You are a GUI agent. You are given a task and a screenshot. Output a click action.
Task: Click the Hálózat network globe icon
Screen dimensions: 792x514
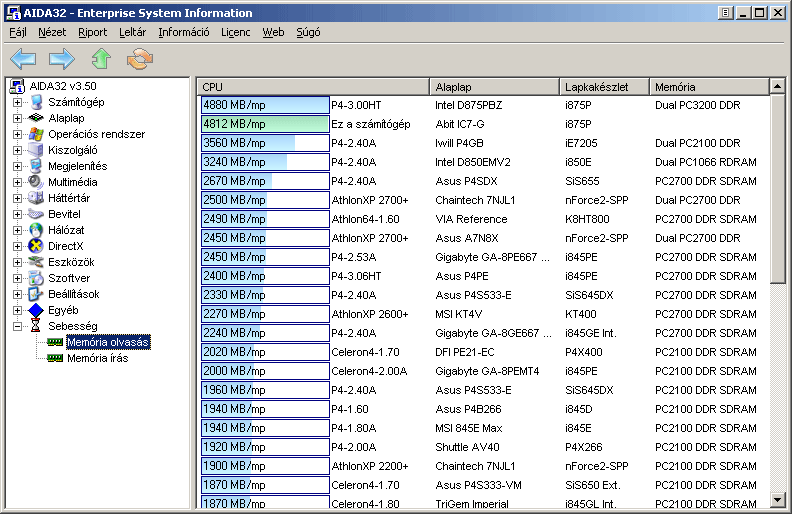36,230
